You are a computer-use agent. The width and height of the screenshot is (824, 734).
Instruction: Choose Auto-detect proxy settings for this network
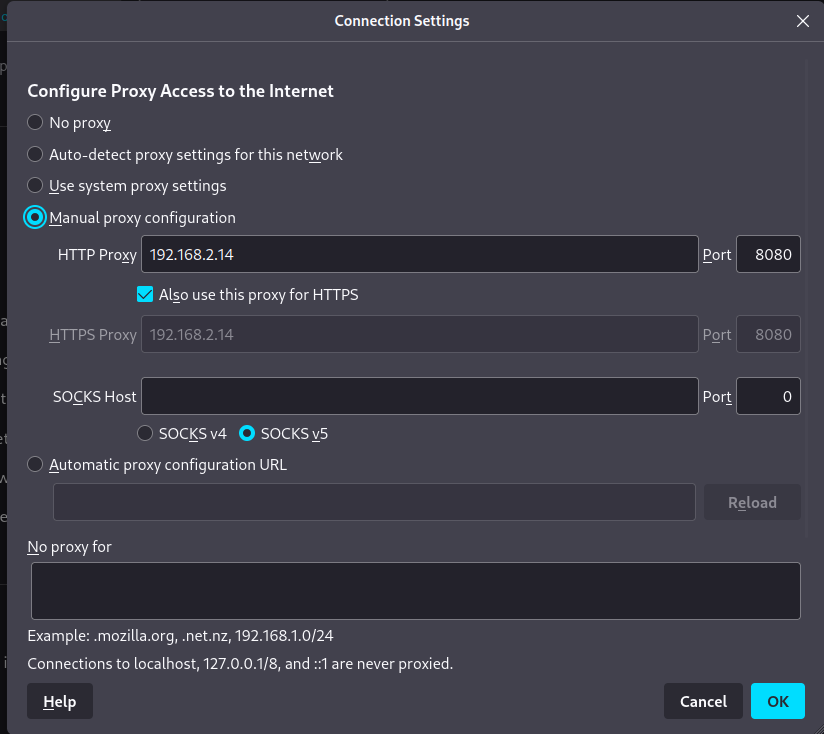point(35,154)
